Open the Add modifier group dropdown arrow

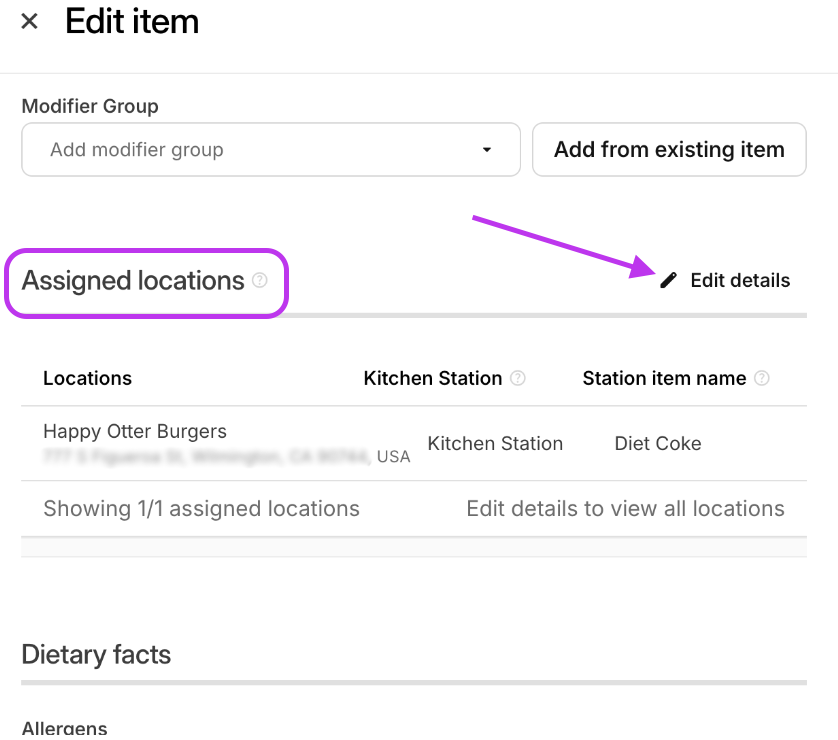487,149
